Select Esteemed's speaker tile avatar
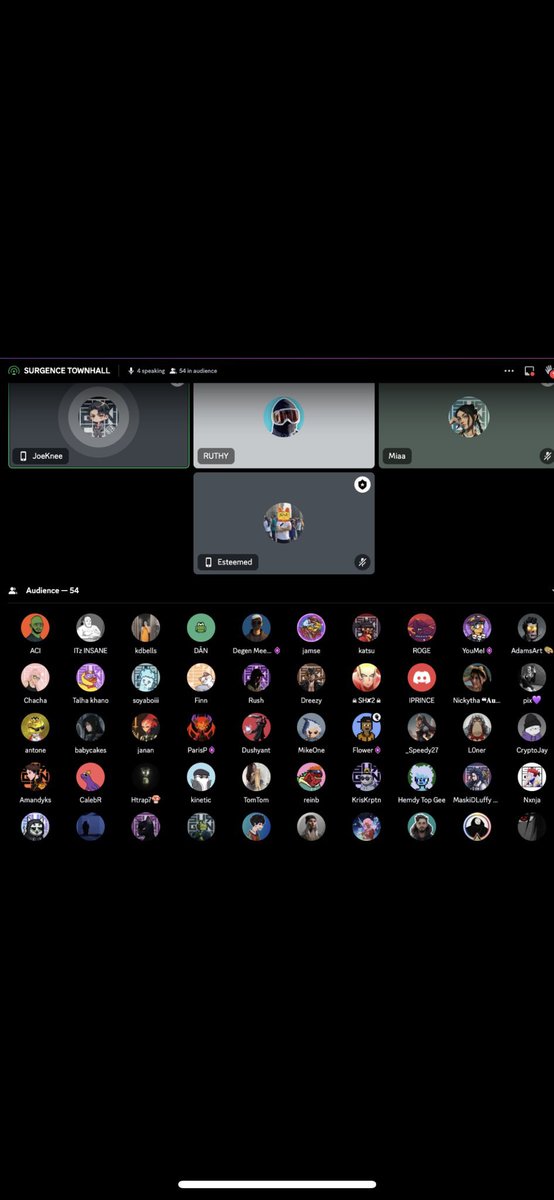The width and height of the screenshot is (554, 1200). 283,523
